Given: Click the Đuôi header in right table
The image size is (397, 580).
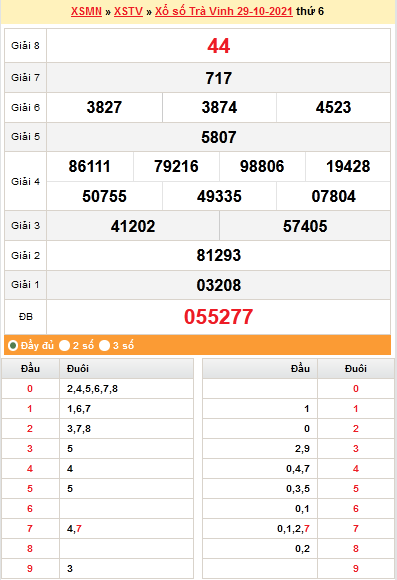Looking at the screenshot, I should (356, 368).
